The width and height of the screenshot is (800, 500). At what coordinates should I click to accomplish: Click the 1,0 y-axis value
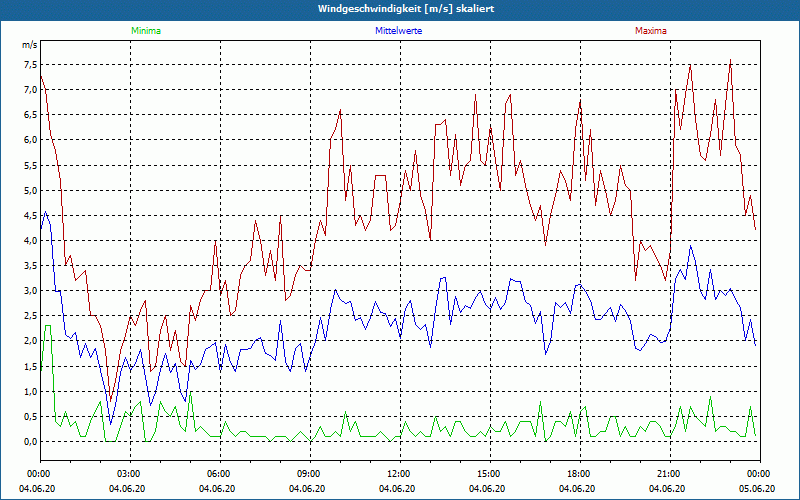[30, 392]
